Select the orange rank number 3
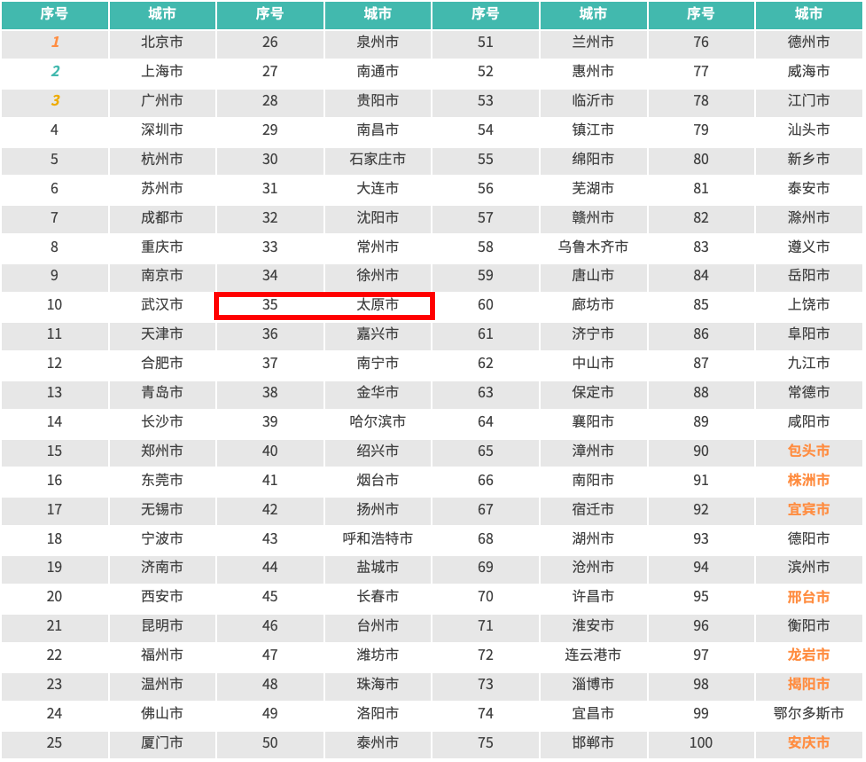Image resolution: width=866 pixels, height=762 pixels. (55, 100)
